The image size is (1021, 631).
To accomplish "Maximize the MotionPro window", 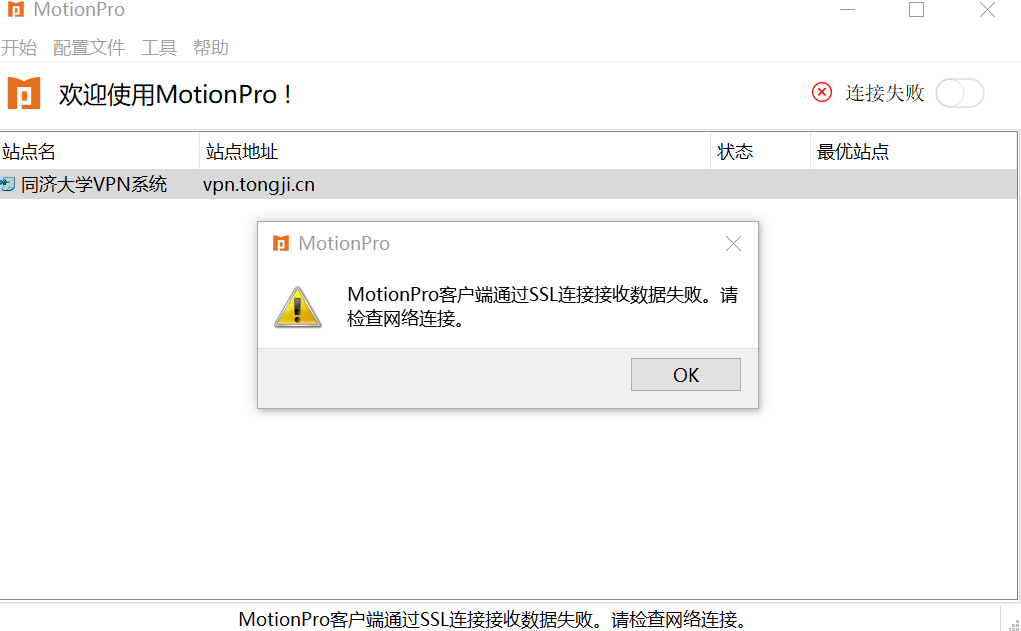I will (x=916, y=10).
